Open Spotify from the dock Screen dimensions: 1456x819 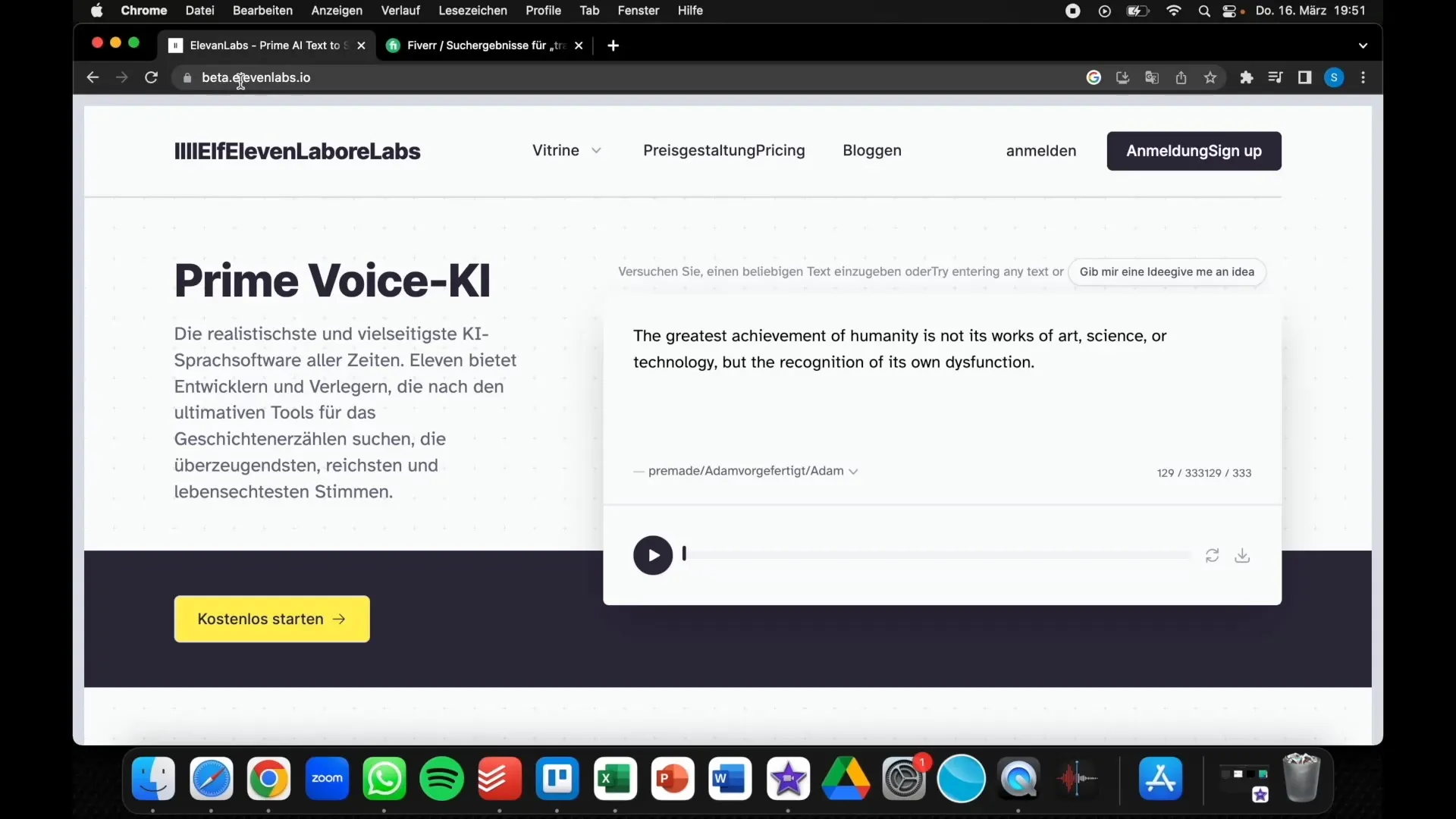442,779
